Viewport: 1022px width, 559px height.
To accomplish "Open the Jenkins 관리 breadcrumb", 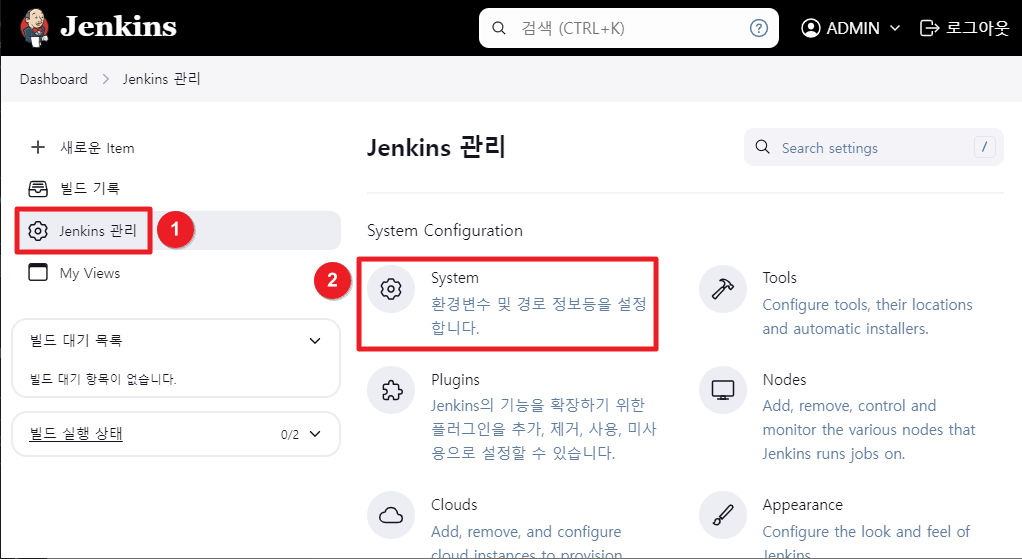I will [x=162, y=79].
